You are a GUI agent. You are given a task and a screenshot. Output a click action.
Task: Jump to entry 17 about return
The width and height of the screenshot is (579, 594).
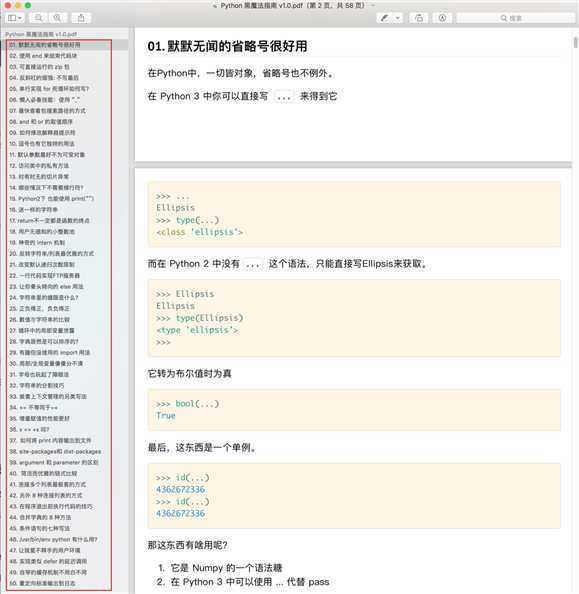click(x=49, y=220)
